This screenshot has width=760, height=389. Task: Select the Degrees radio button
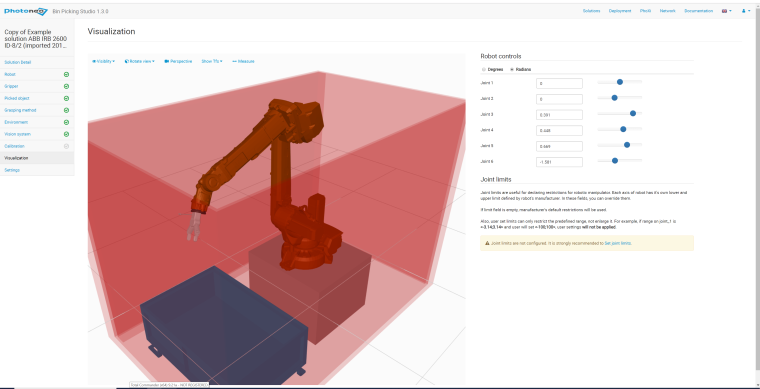pyautogui.click(x=484, y=70)
